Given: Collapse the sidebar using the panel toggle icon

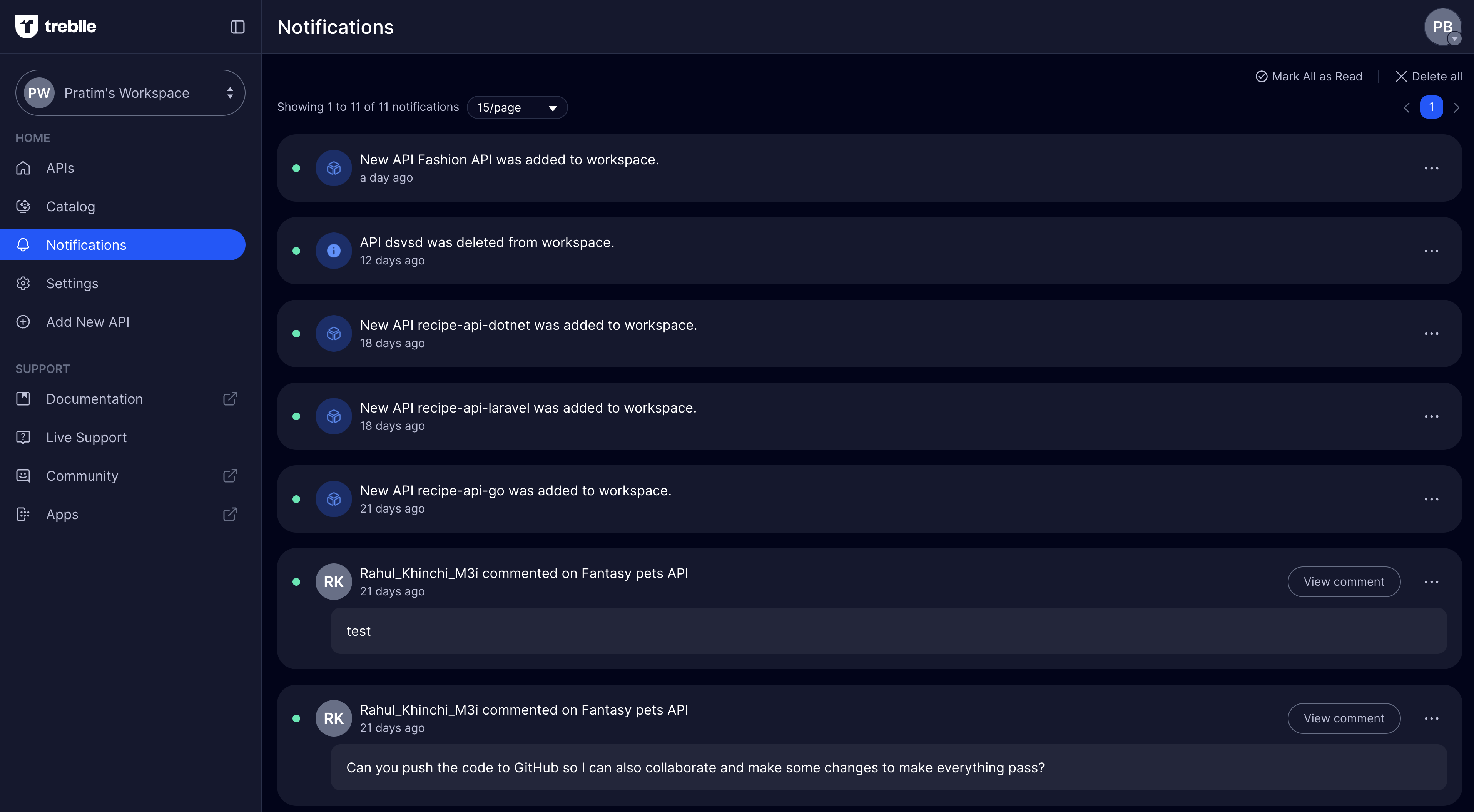Looking at the screenshot, I should (237, 26).
